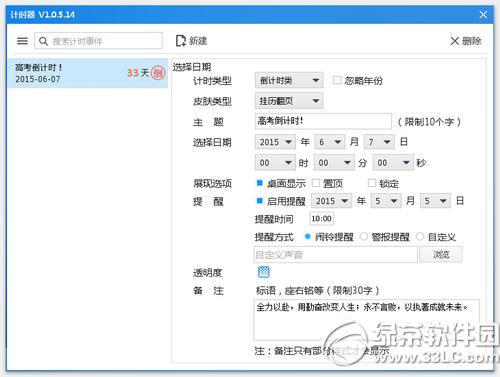Enable the 忽略年份 checkbox
500x377 pixels.
coord(337,80)
